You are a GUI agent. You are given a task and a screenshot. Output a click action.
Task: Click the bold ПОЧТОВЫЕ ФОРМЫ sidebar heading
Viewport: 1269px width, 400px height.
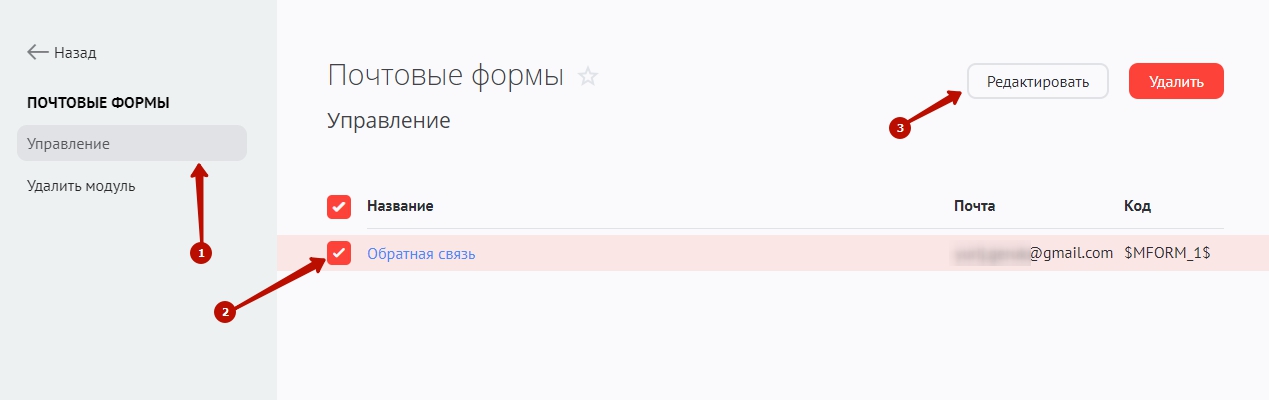(98, 102)
